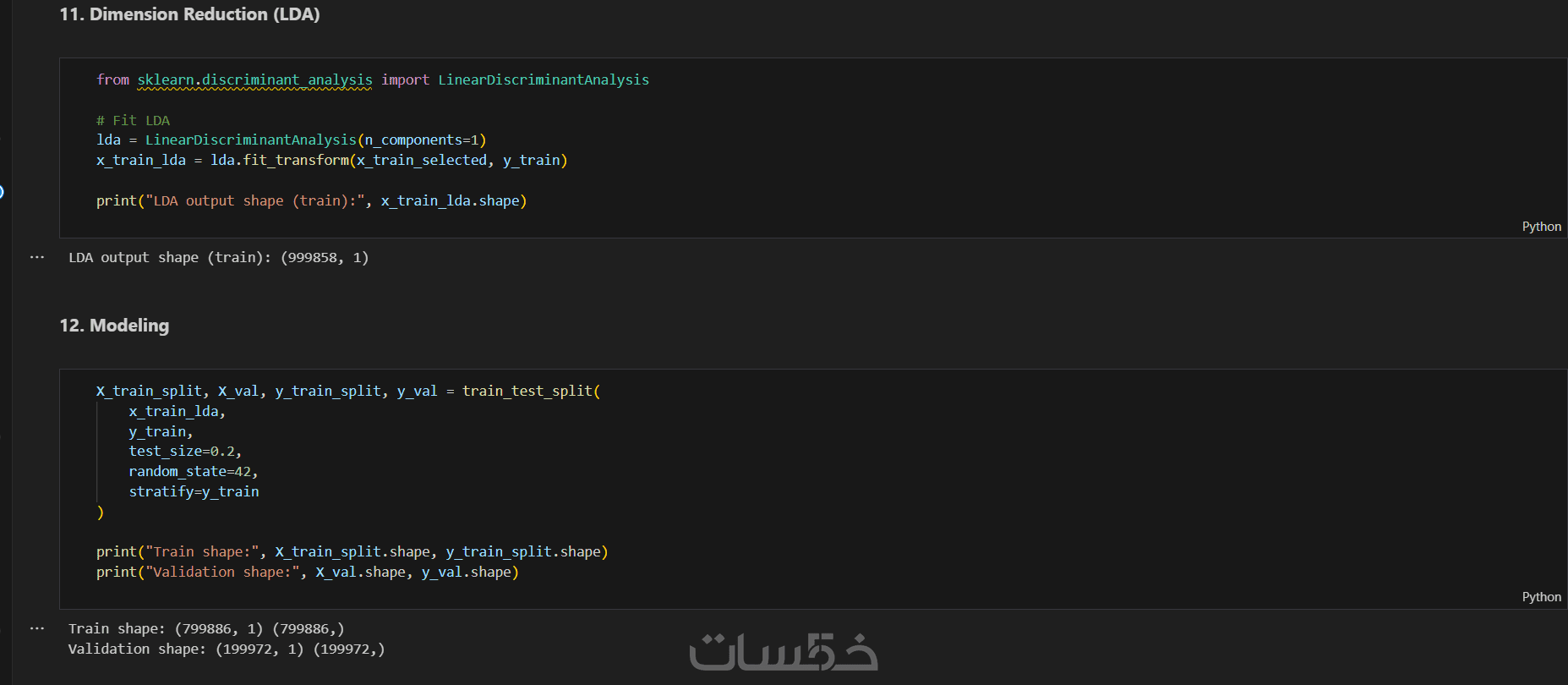Viewport: 1568px width, 685px height.
Task: Click the print "LDA output shape (train):" statement
Action: 311,200
